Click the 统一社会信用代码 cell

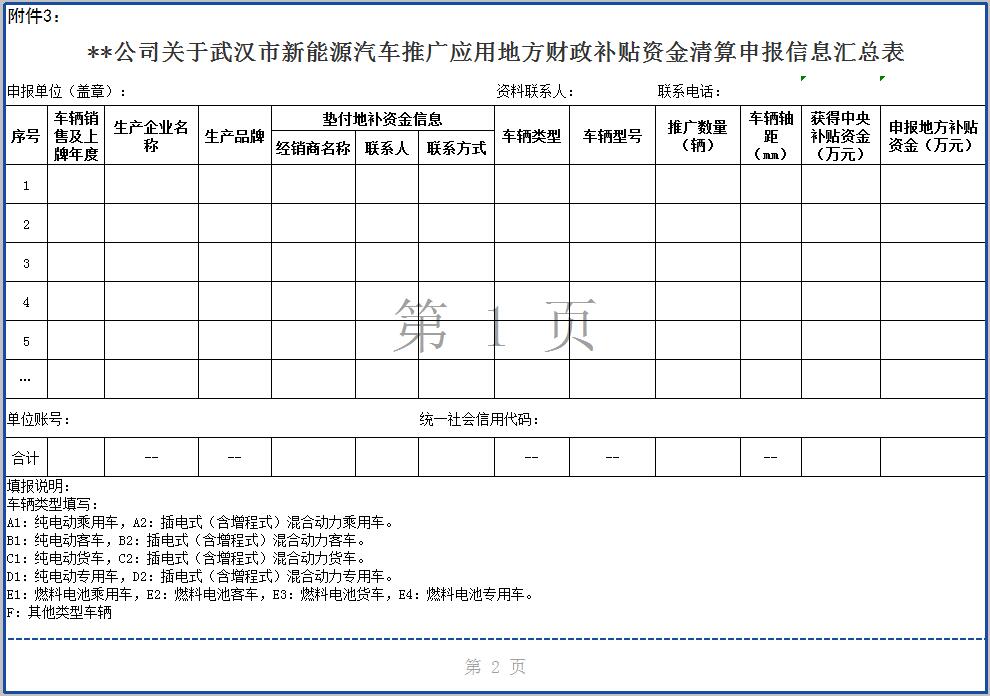479,420
